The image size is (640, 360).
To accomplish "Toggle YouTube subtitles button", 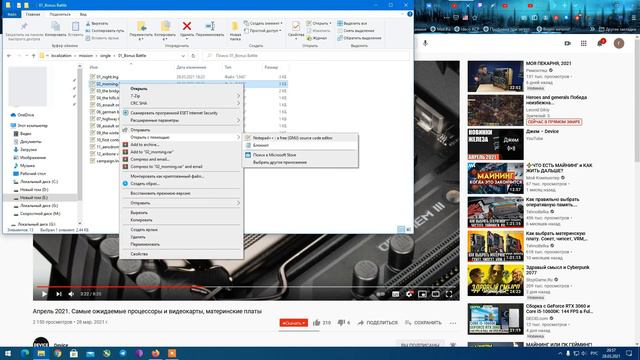I will [396, 294].
